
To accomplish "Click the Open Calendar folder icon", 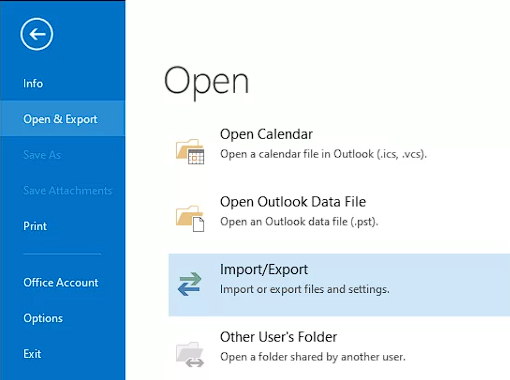I will coord(190,151).
